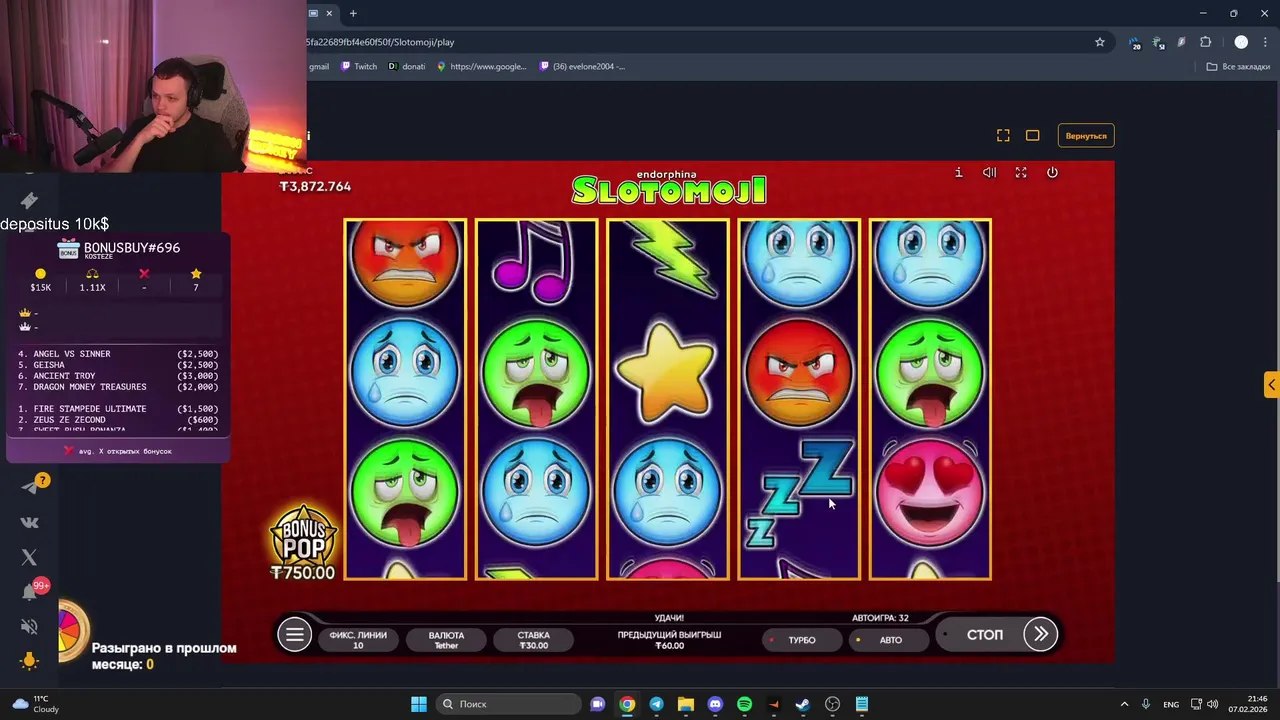Open Chrome extensions puzzle icon
This screenshot has width=1280, height=720.
pyautogui.click(x=1205, y=42)
